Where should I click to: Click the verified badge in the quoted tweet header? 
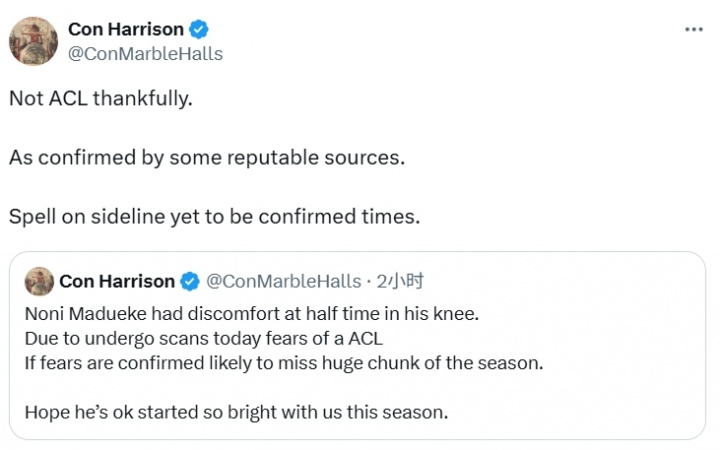point(190,281)
